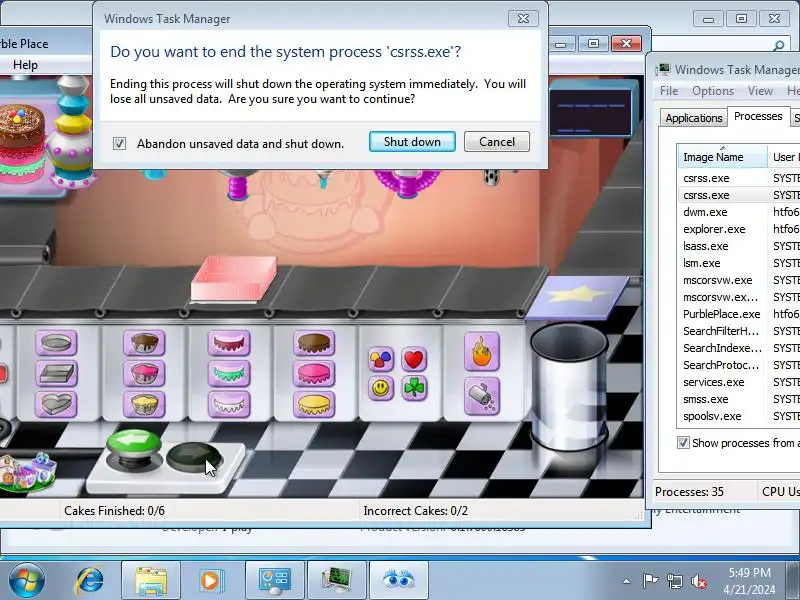Click the trash can to discard cake
The image size is (800, 600).
pyautogui.click(x=568, y=389)
